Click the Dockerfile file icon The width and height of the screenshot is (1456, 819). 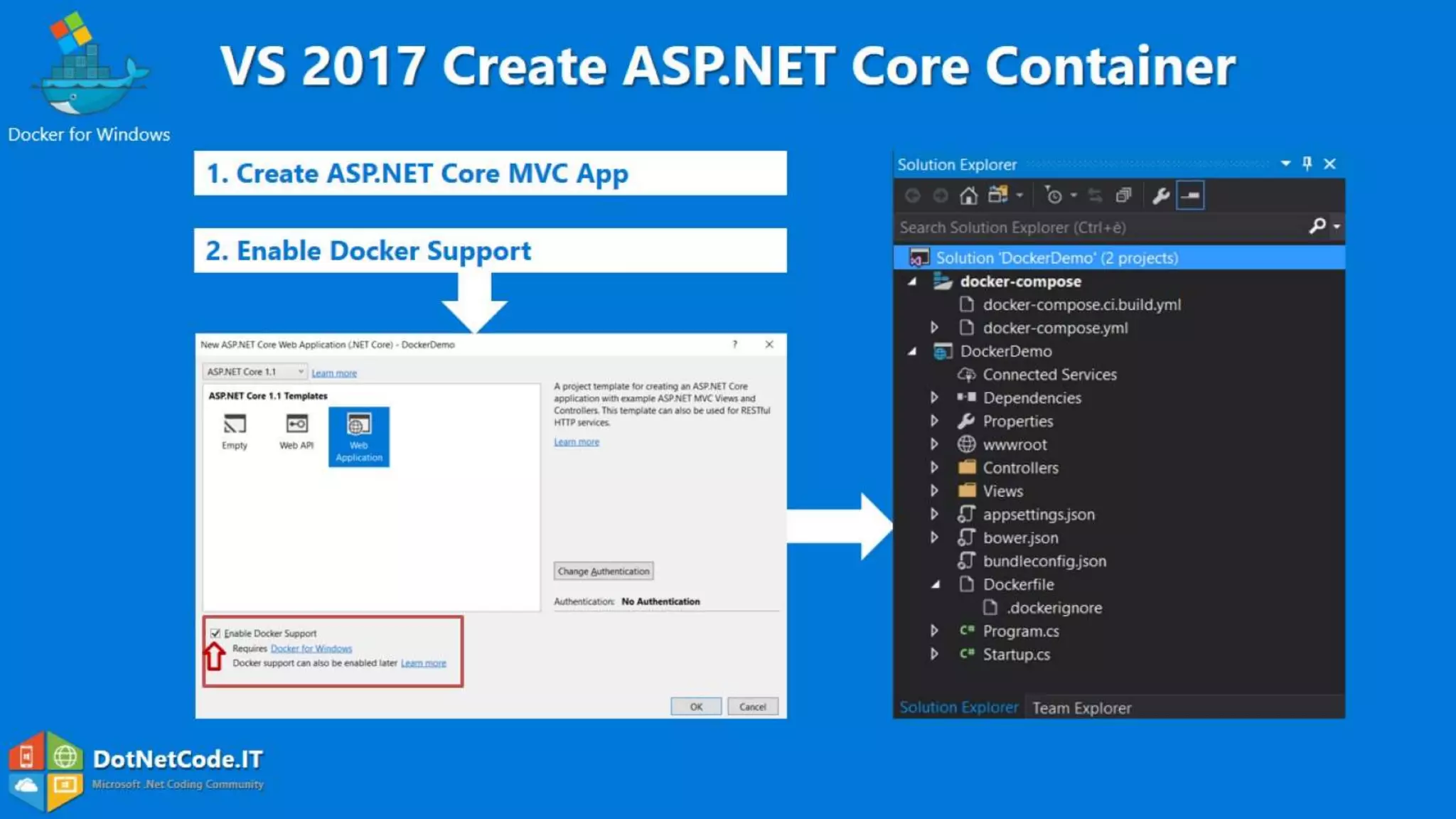pos(966,584)
